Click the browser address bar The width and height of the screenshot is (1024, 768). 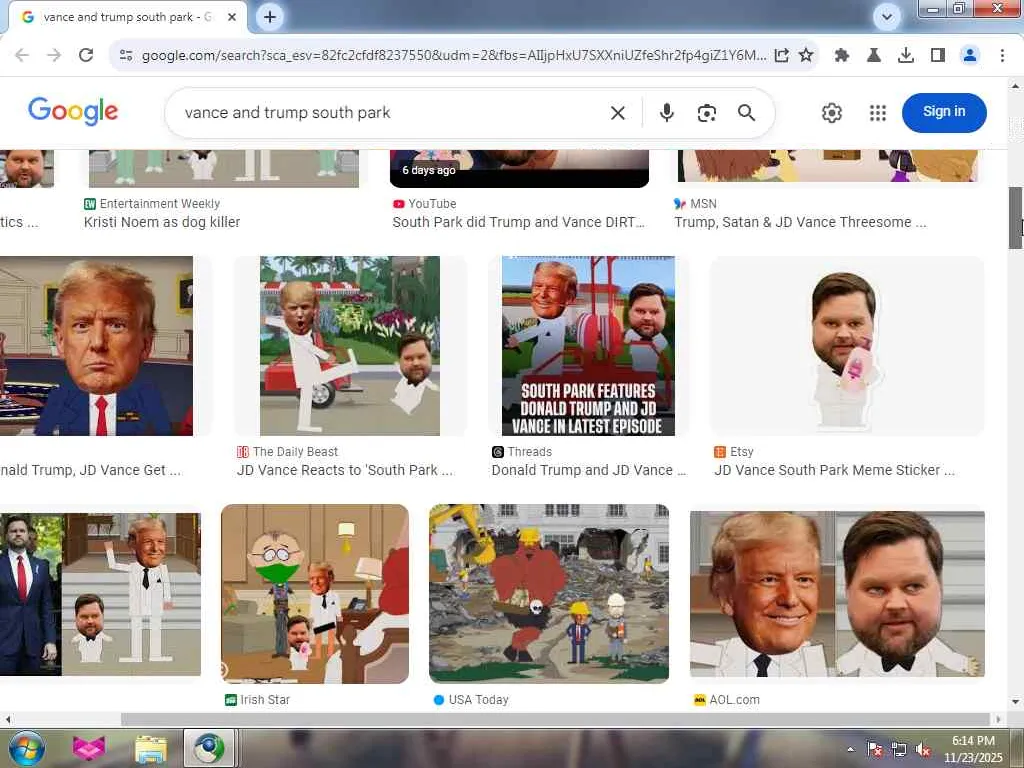pos(454,56)
